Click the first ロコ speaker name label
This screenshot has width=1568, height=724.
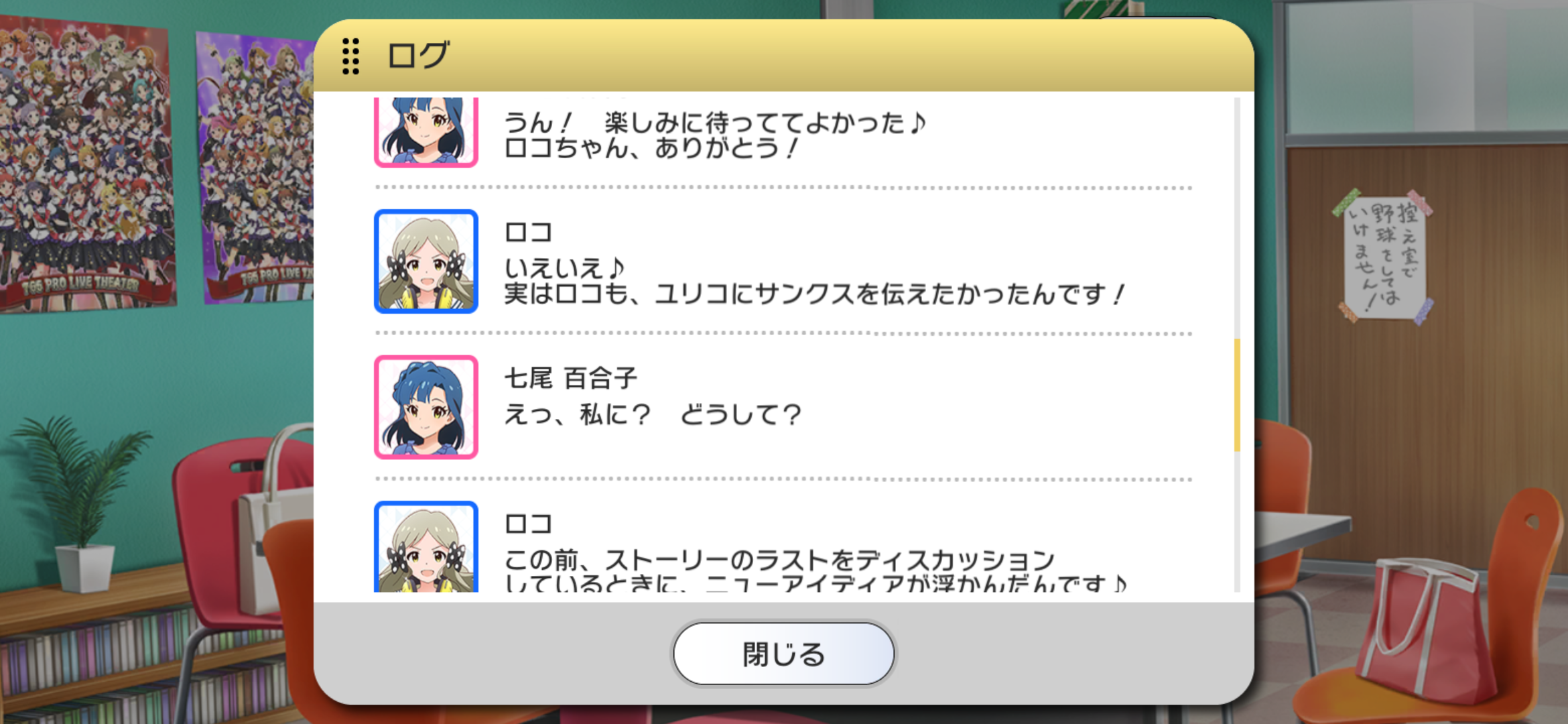tap(528, 233)
